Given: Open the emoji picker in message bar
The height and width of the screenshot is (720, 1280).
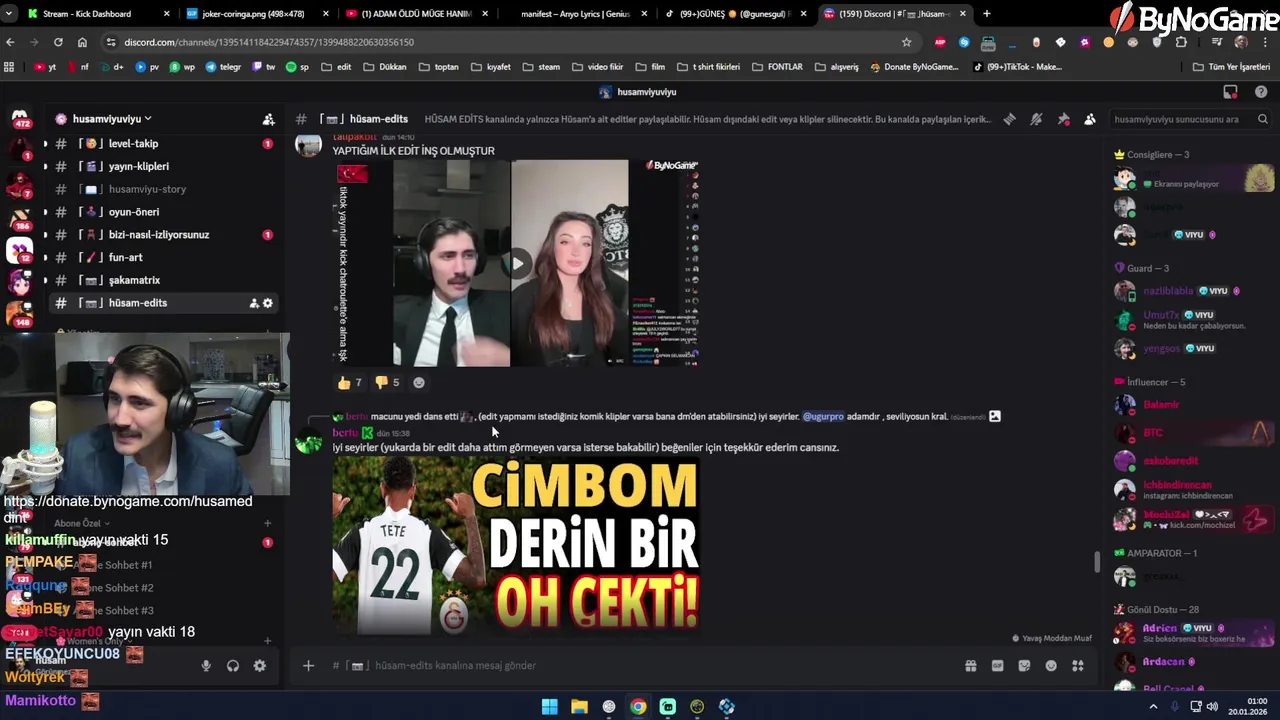Looking at the screenshot, I should (1051, 666).
